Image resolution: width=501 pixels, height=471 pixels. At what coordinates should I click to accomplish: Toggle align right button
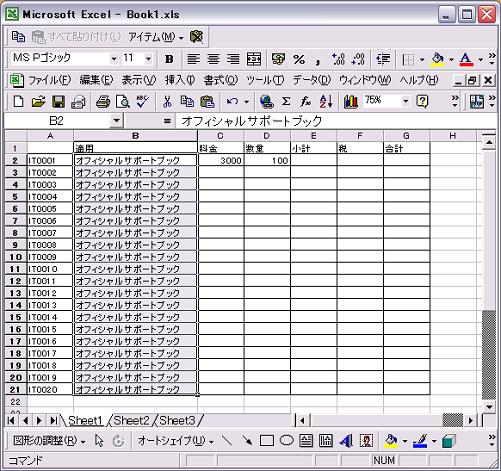[233, 59]
